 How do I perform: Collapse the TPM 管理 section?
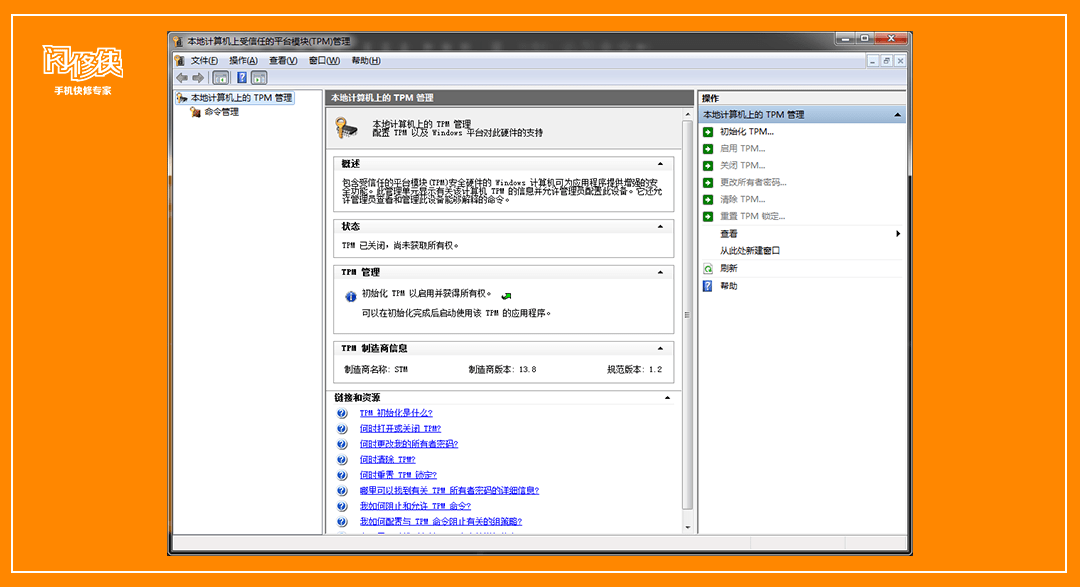tap(660, 273)
